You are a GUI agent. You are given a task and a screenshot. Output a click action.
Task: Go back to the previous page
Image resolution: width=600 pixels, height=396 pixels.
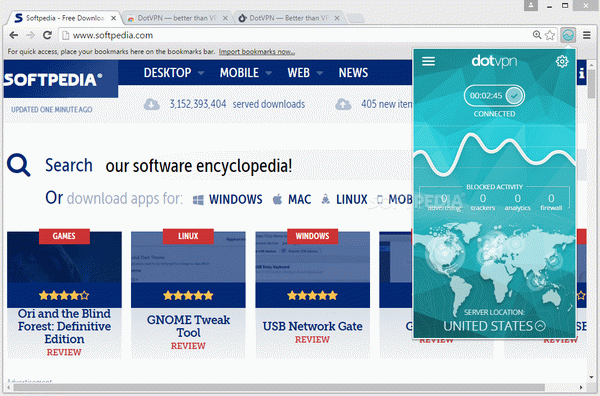coord(14,35)
